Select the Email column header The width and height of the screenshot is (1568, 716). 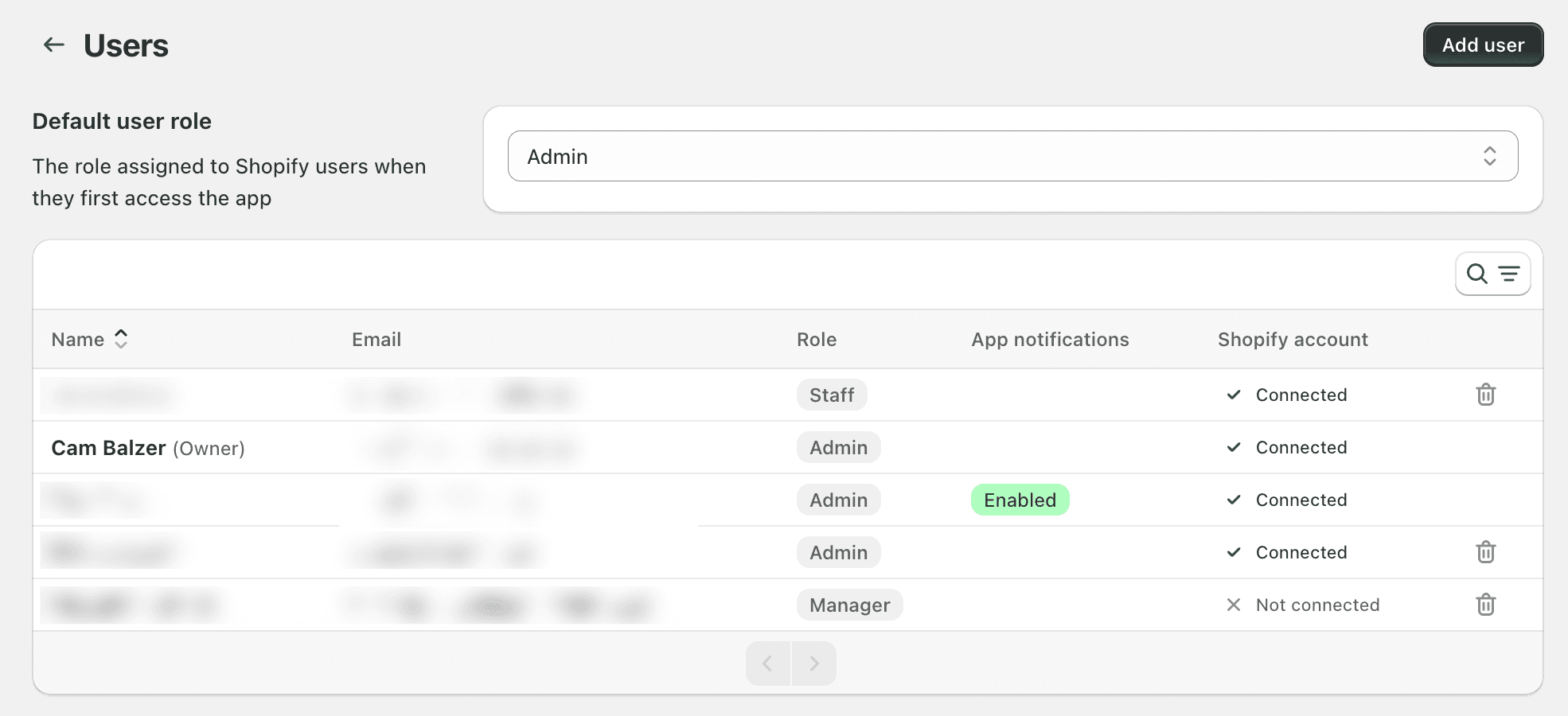click(376, 339)
